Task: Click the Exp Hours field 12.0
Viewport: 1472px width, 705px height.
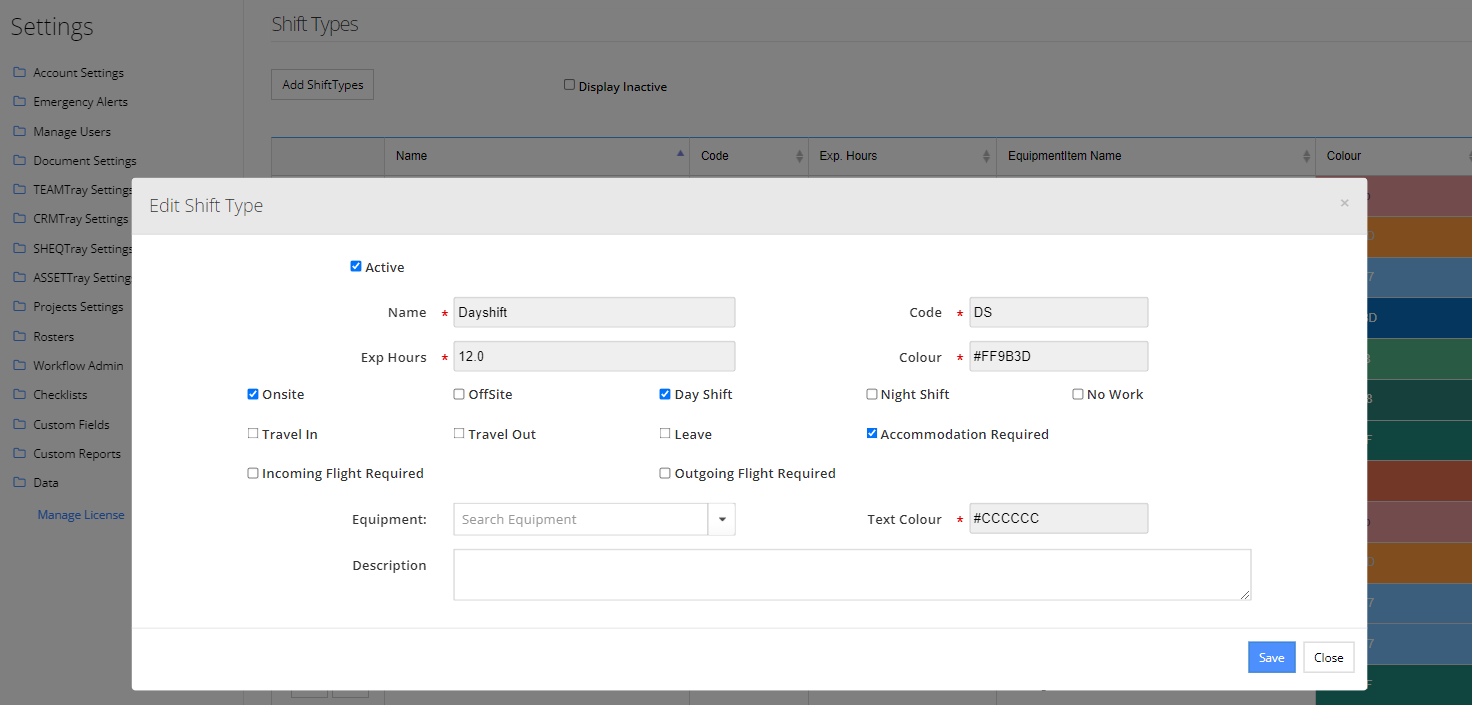Action: click(594, 356)
